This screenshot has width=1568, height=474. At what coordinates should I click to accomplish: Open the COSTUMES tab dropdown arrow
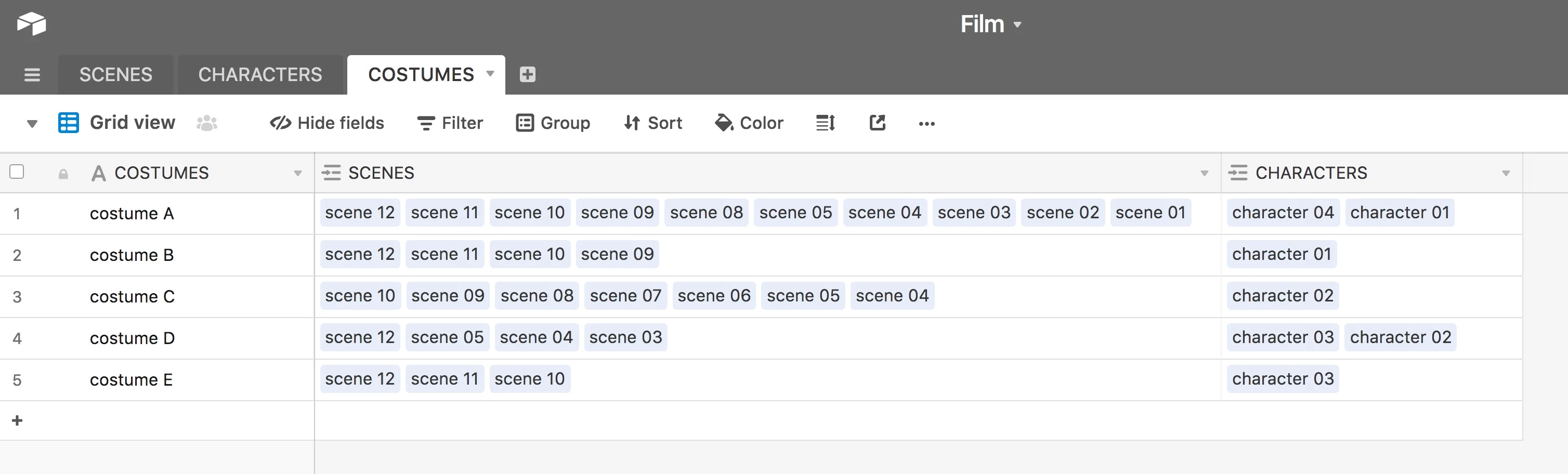click(x=490, y=74)
